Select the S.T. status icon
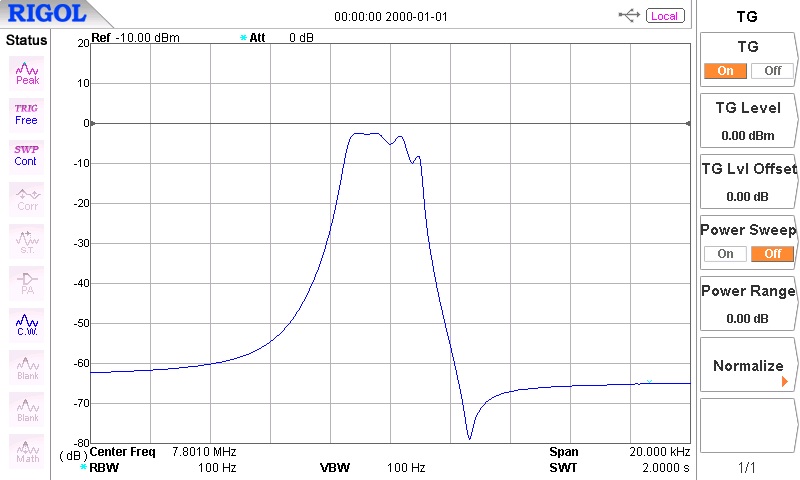Screen dimensions: 800x480 coord(27,240)
